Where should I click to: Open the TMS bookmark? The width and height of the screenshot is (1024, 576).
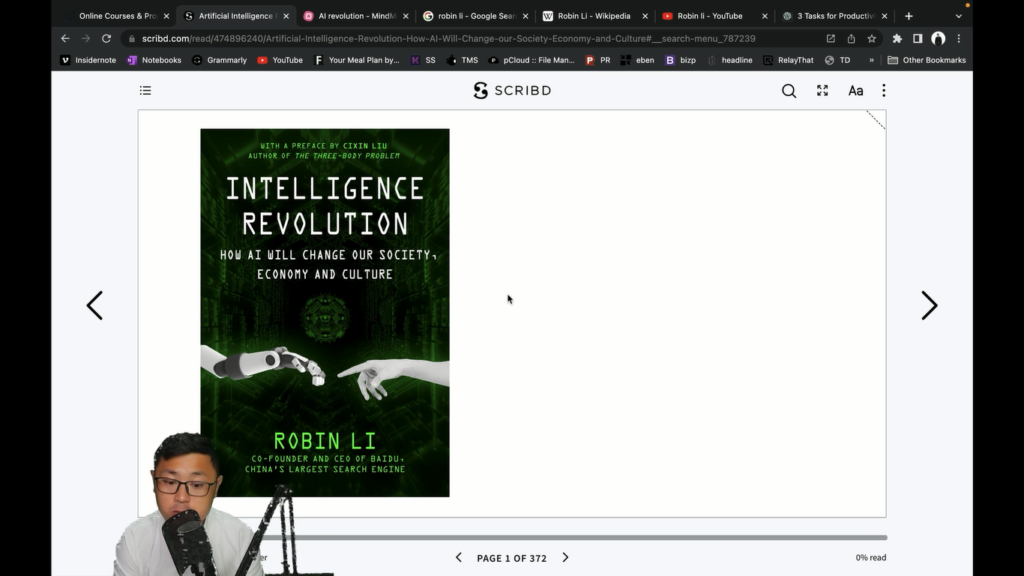click(x=462, y=60)
